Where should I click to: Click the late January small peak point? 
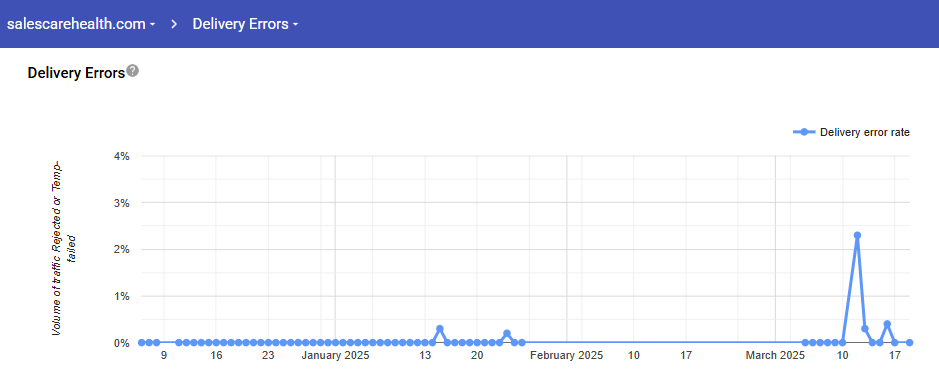click(x=507, y=333)
